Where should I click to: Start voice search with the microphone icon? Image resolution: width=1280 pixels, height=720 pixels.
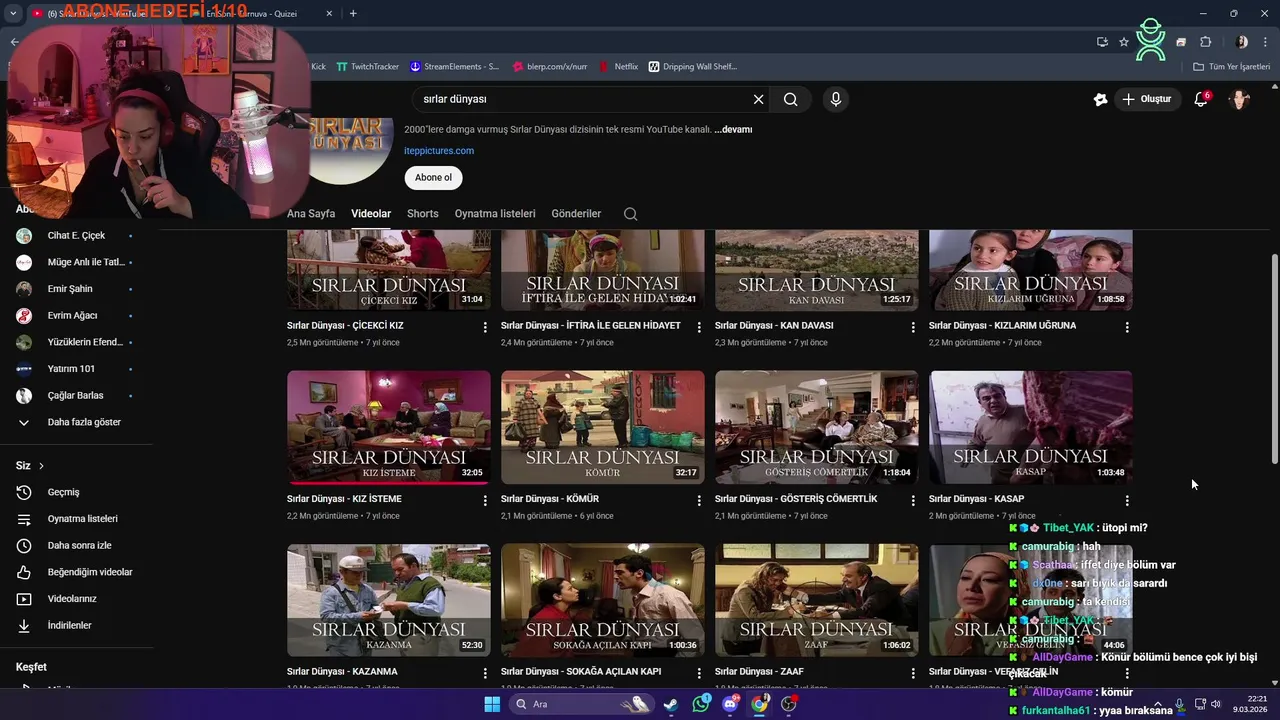[x=835, y=99]
